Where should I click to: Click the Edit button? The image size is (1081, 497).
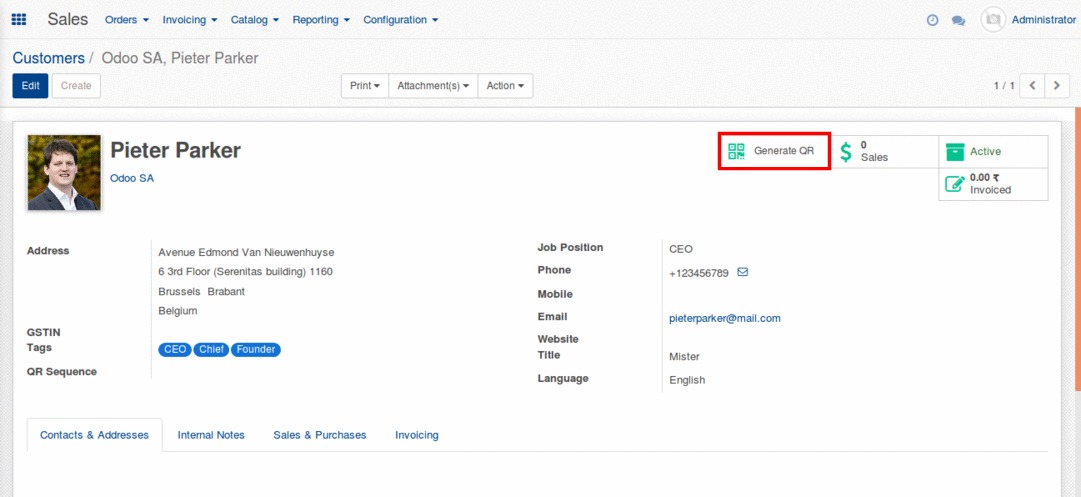pos(30,85)
